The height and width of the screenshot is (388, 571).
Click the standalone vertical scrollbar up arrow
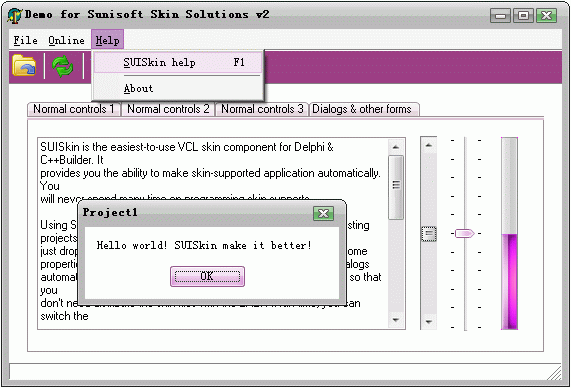click(429, 145)
